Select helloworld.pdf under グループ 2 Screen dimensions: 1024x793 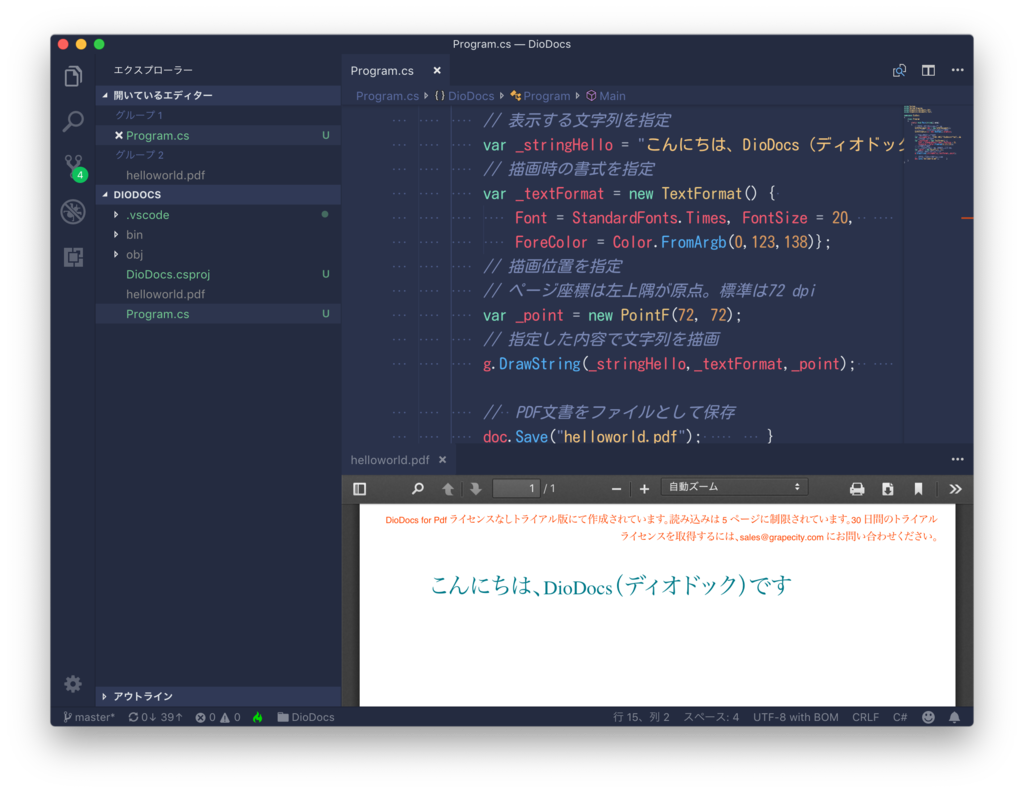pyautogui.click(x=218, y=175)
